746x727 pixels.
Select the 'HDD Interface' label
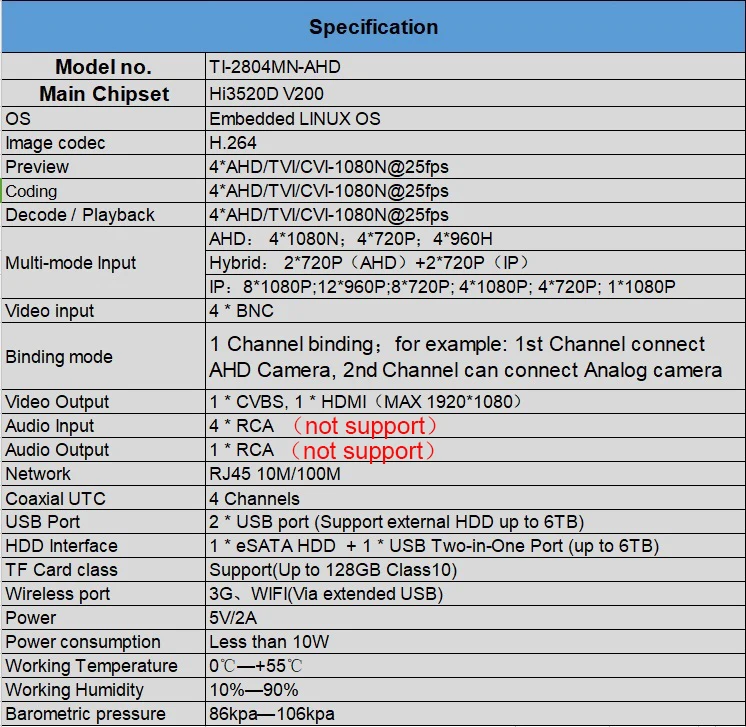pyautogui.click(x=61, y=546)
